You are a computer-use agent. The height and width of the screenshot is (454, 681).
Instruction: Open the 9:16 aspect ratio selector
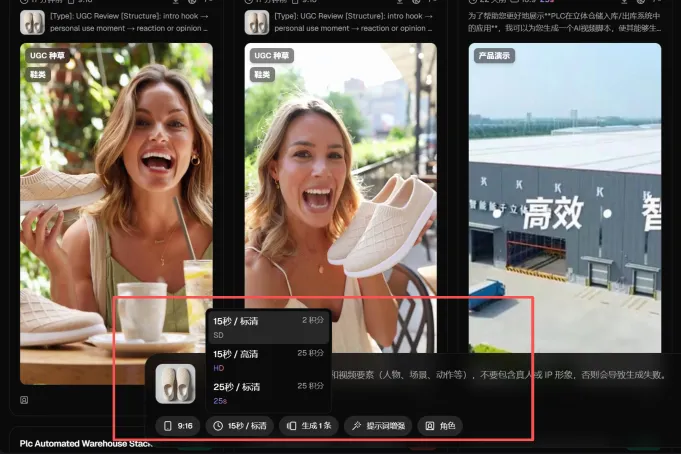(178, 425)
